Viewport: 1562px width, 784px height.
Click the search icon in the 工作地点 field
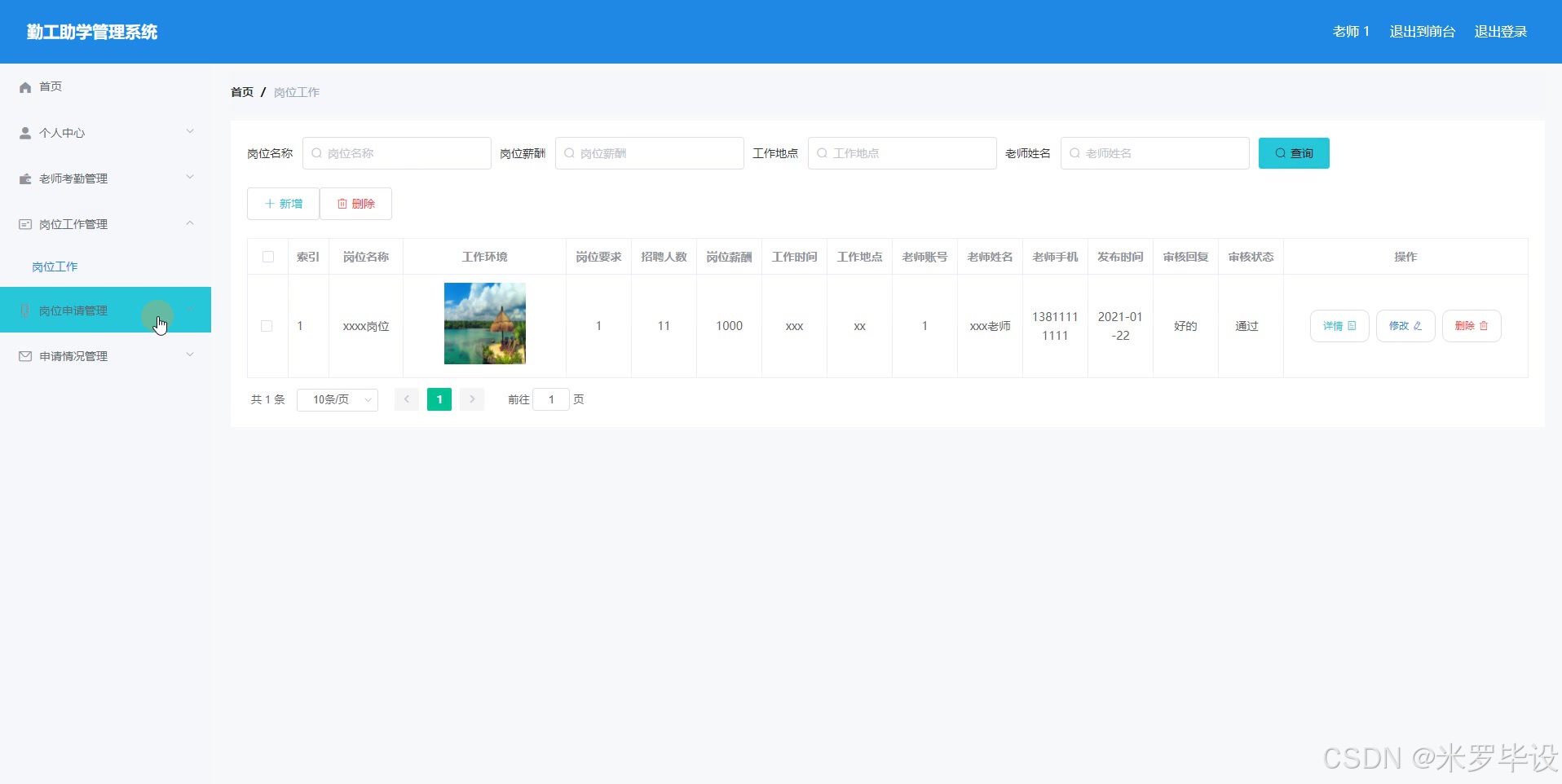(x=822, y=153)
